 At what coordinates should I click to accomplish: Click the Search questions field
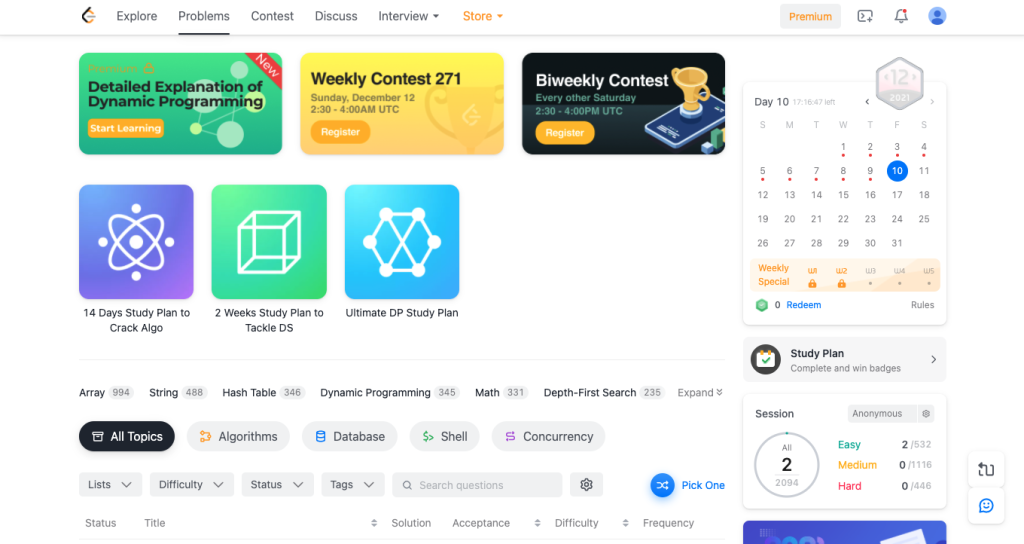click(x=477, y=485)
